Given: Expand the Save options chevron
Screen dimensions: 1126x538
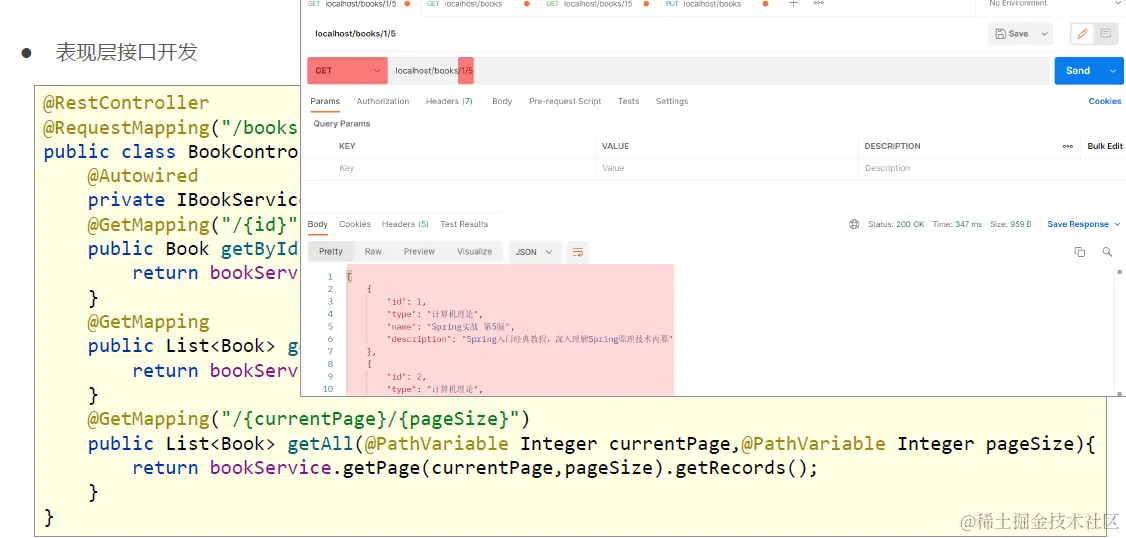Looking at the screenshot, I should (1044, 34).
